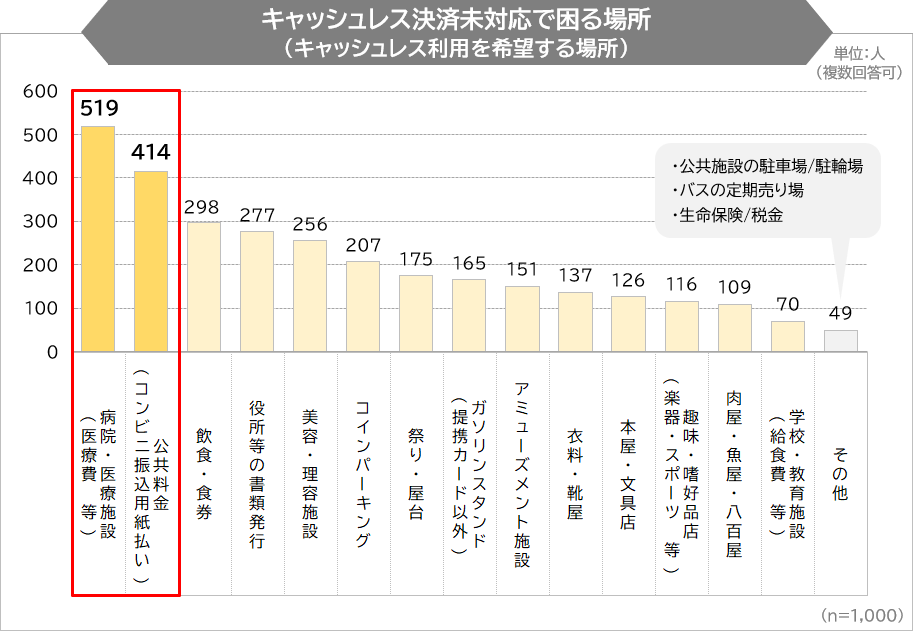Click the bar valued 256

(x=310, y=296)
